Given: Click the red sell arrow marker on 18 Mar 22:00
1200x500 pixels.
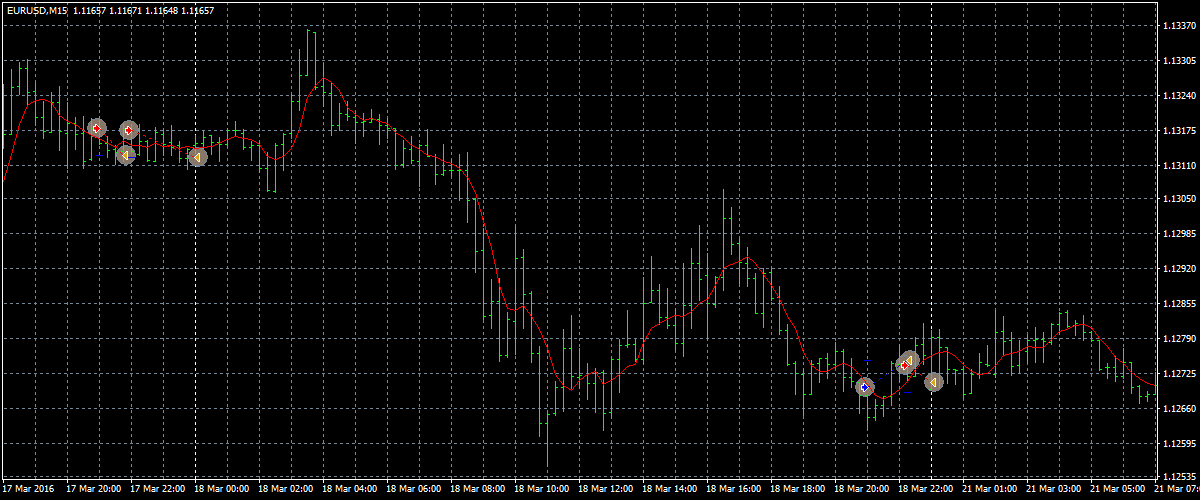Looking at the screenshot, I should [904, 366].
